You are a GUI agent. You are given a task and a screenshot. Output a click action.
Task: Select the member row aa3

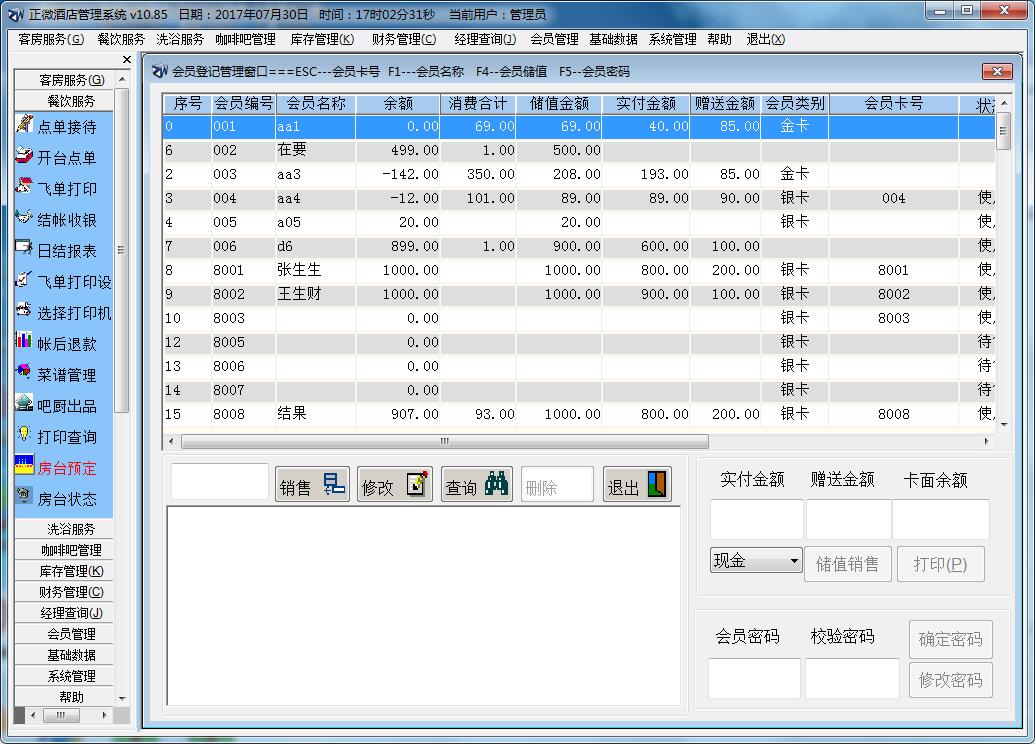click(x=579, y=174)
